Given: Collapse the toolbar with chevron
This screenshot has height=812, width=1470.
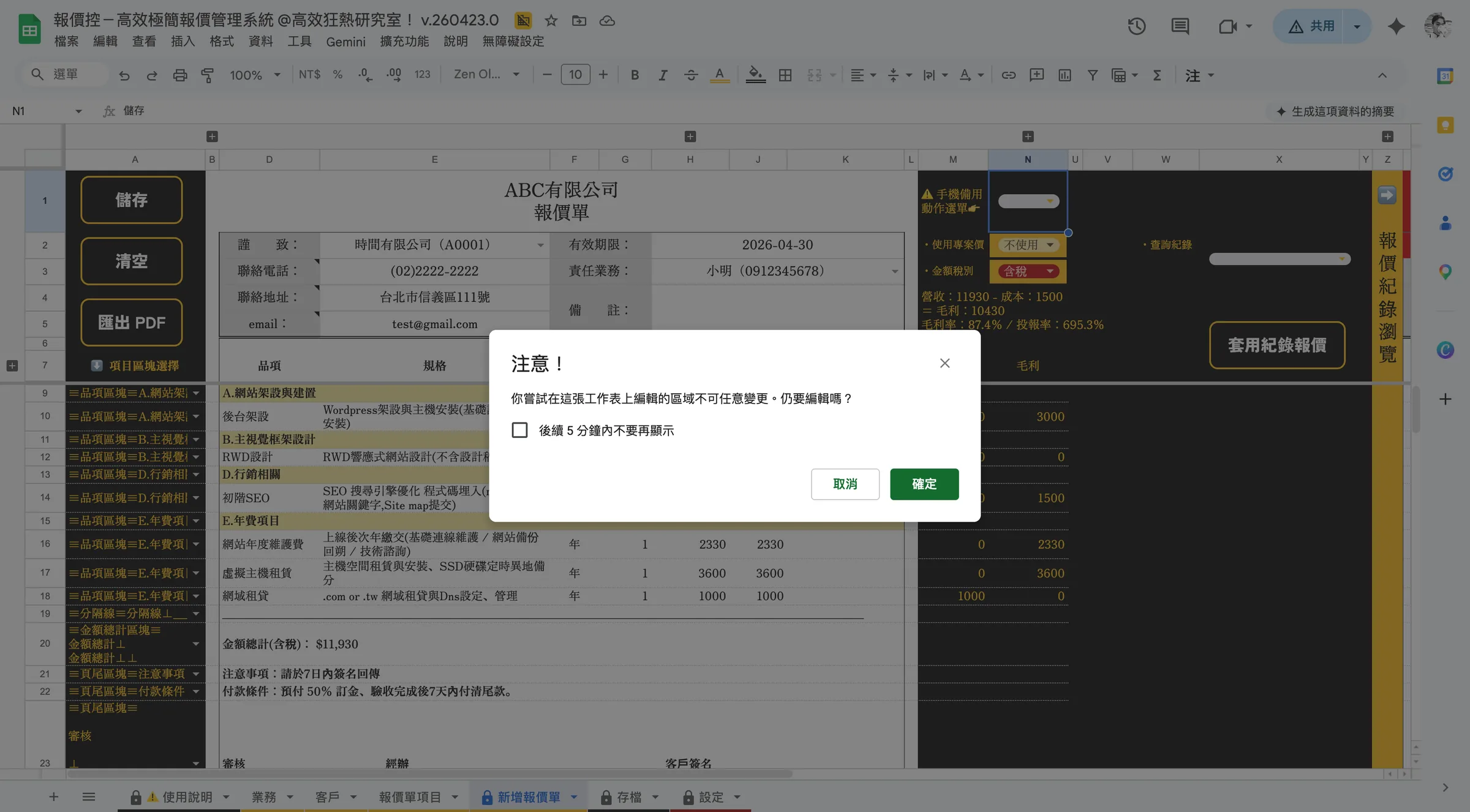Looking at the screenshot, I should 1382,75.
